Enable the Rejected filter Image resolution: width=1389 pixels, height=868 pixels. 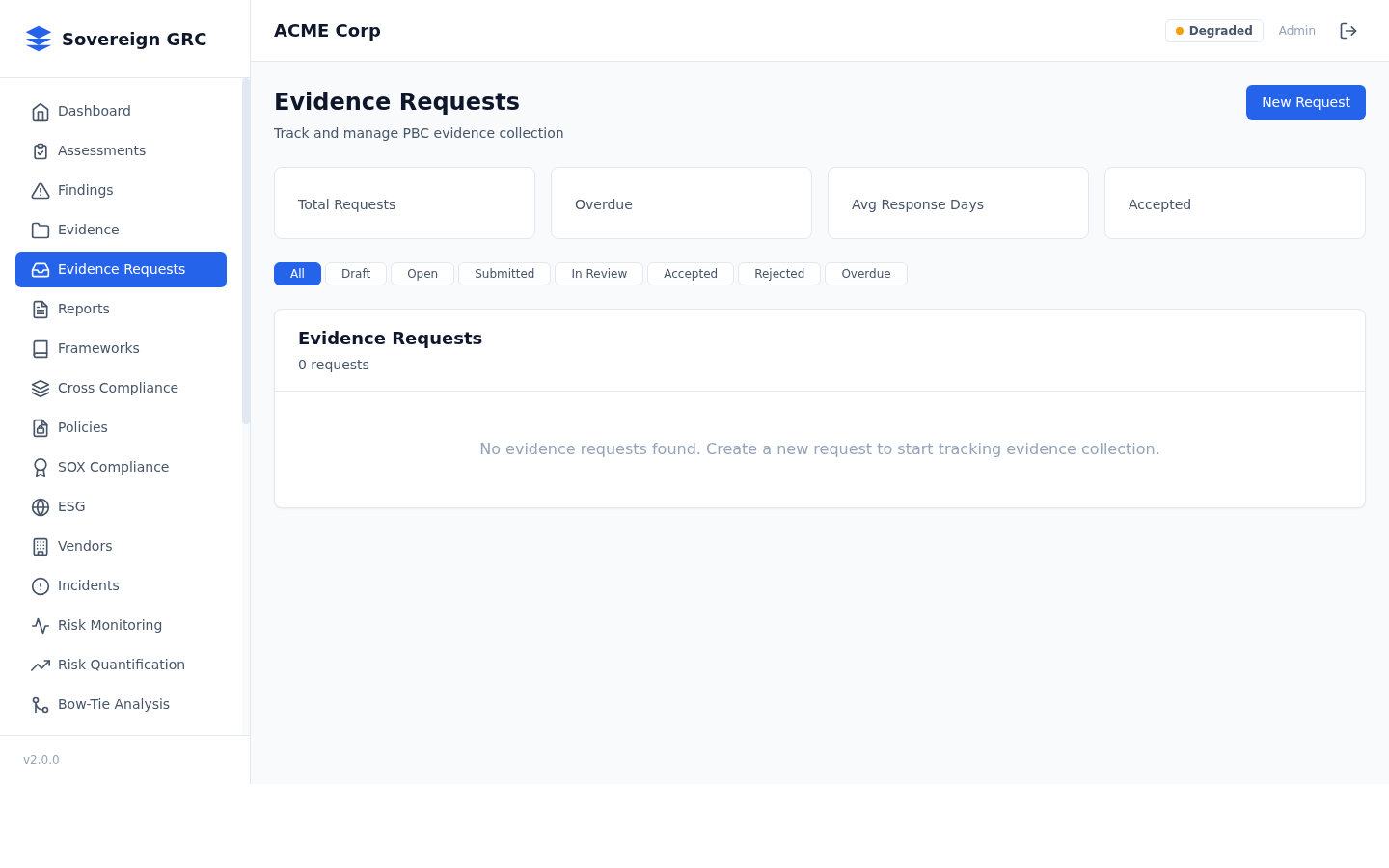[x=778, y=274]
